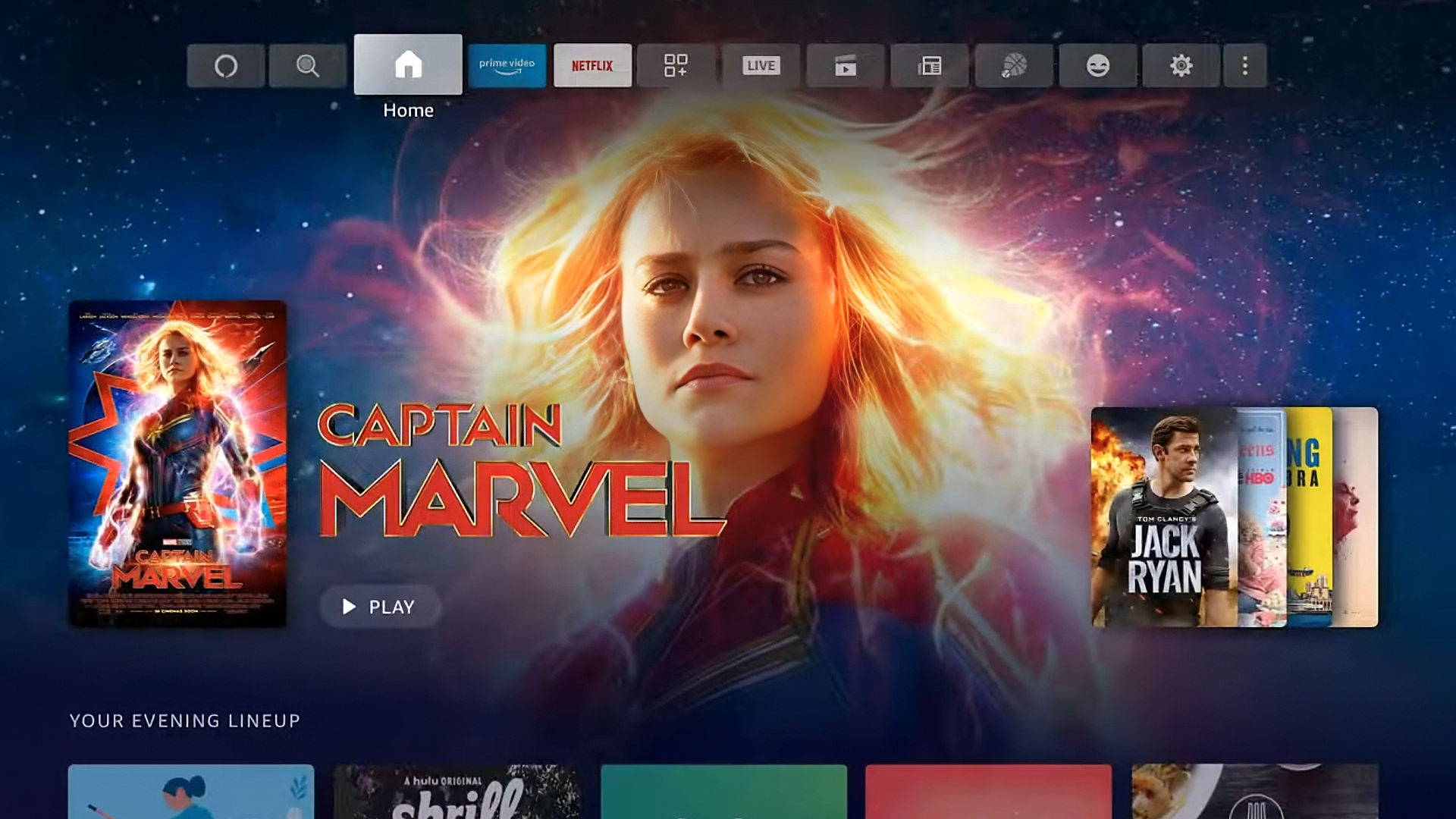Select the Jack Ryan poster card
Viewport: 1456px width, 819px height.
click(1164, 517)
